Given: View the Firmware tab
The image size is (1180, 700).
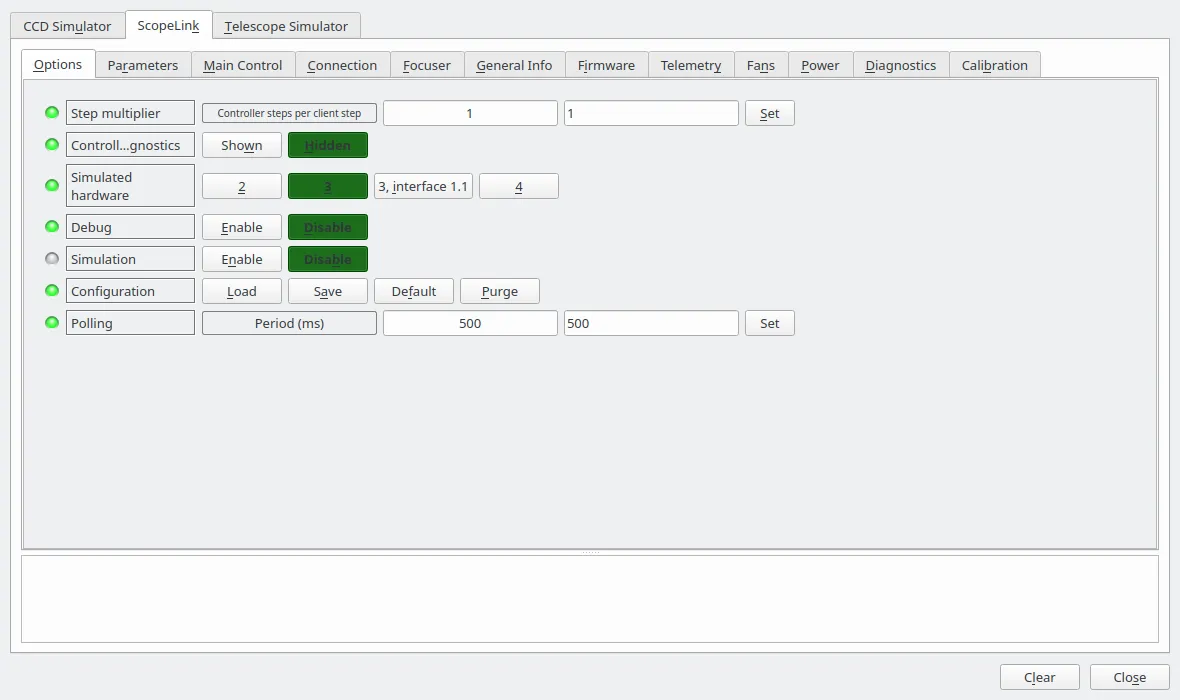Looking at the screenshot, I should point(607,65).
